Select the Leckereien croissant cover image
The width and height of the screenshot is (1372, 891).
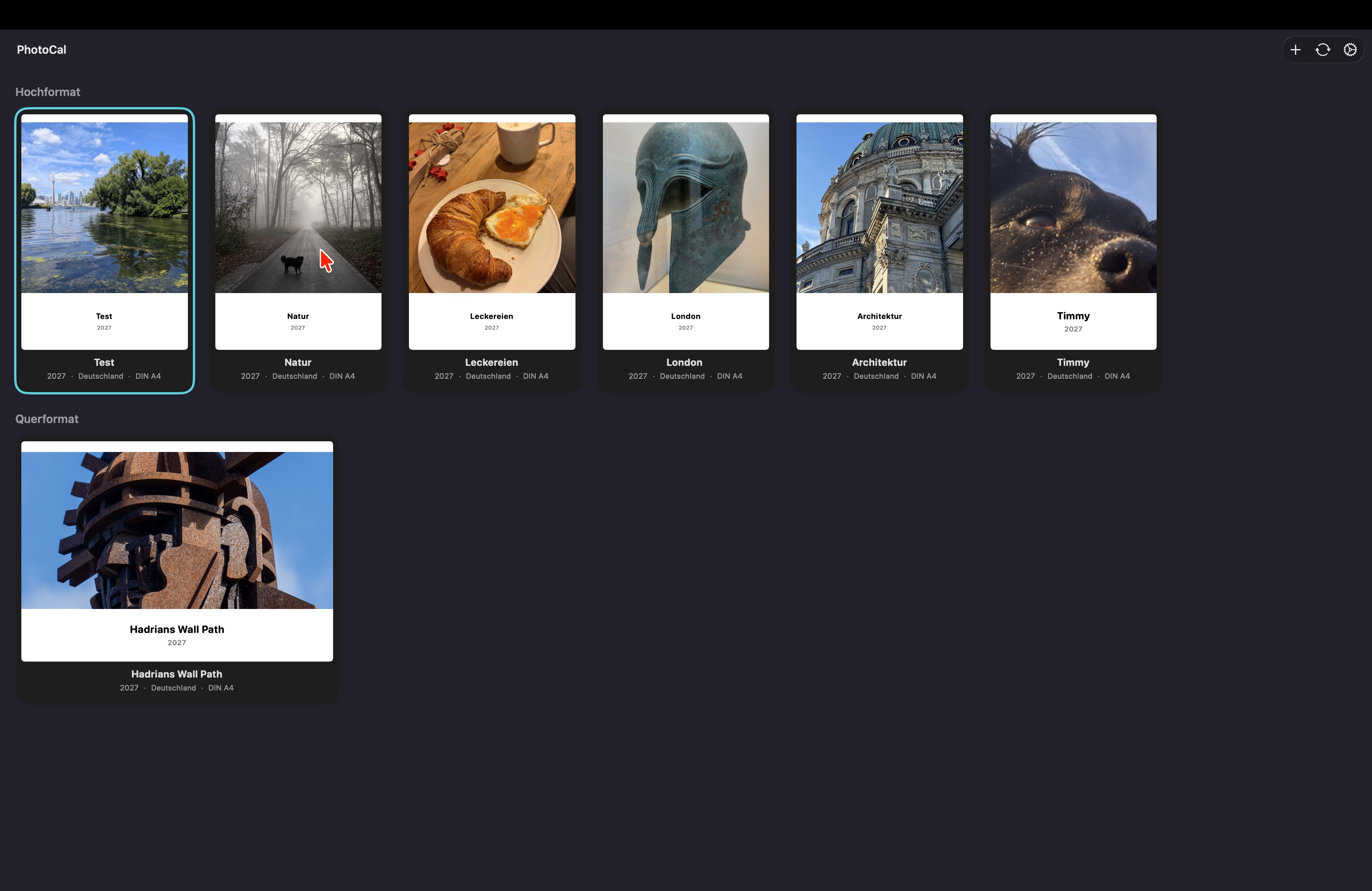(492, 207)
